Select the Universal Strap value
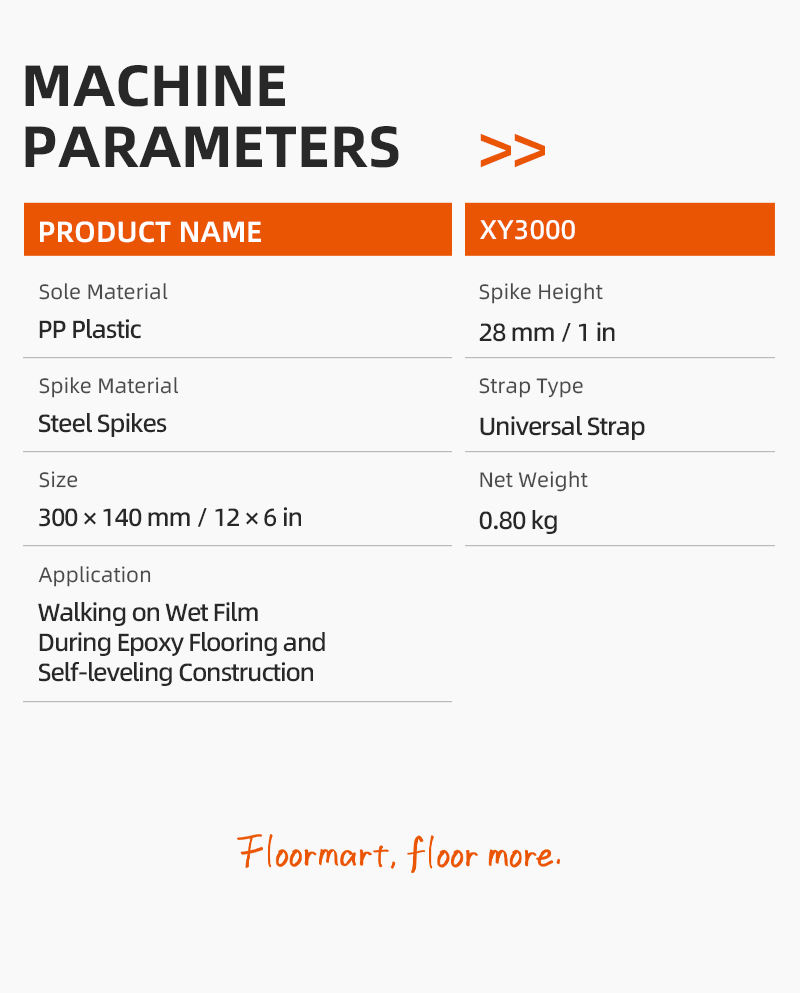Image resolution: width=800 pixels, height=993 pixels. 562,426
